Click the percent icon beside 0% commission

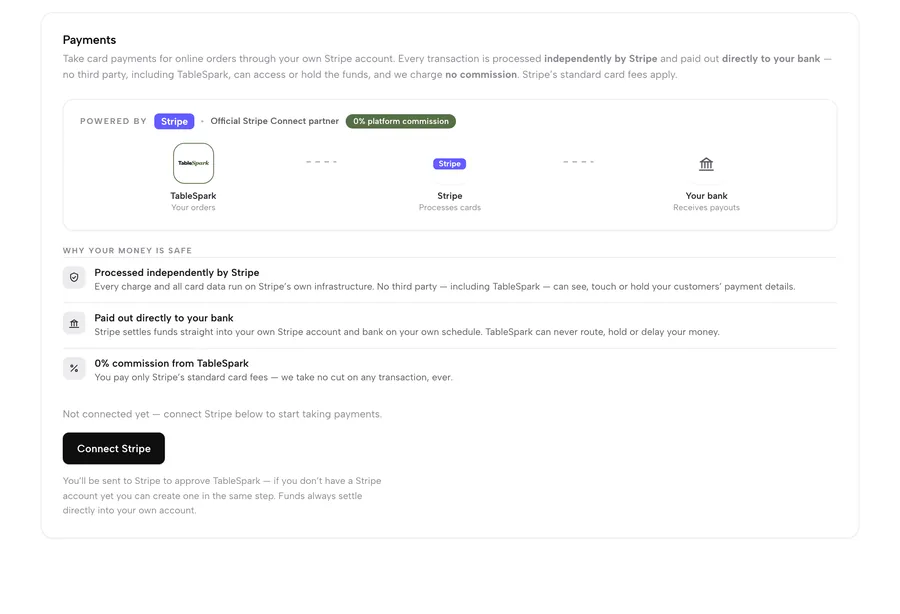pos(74,368)
